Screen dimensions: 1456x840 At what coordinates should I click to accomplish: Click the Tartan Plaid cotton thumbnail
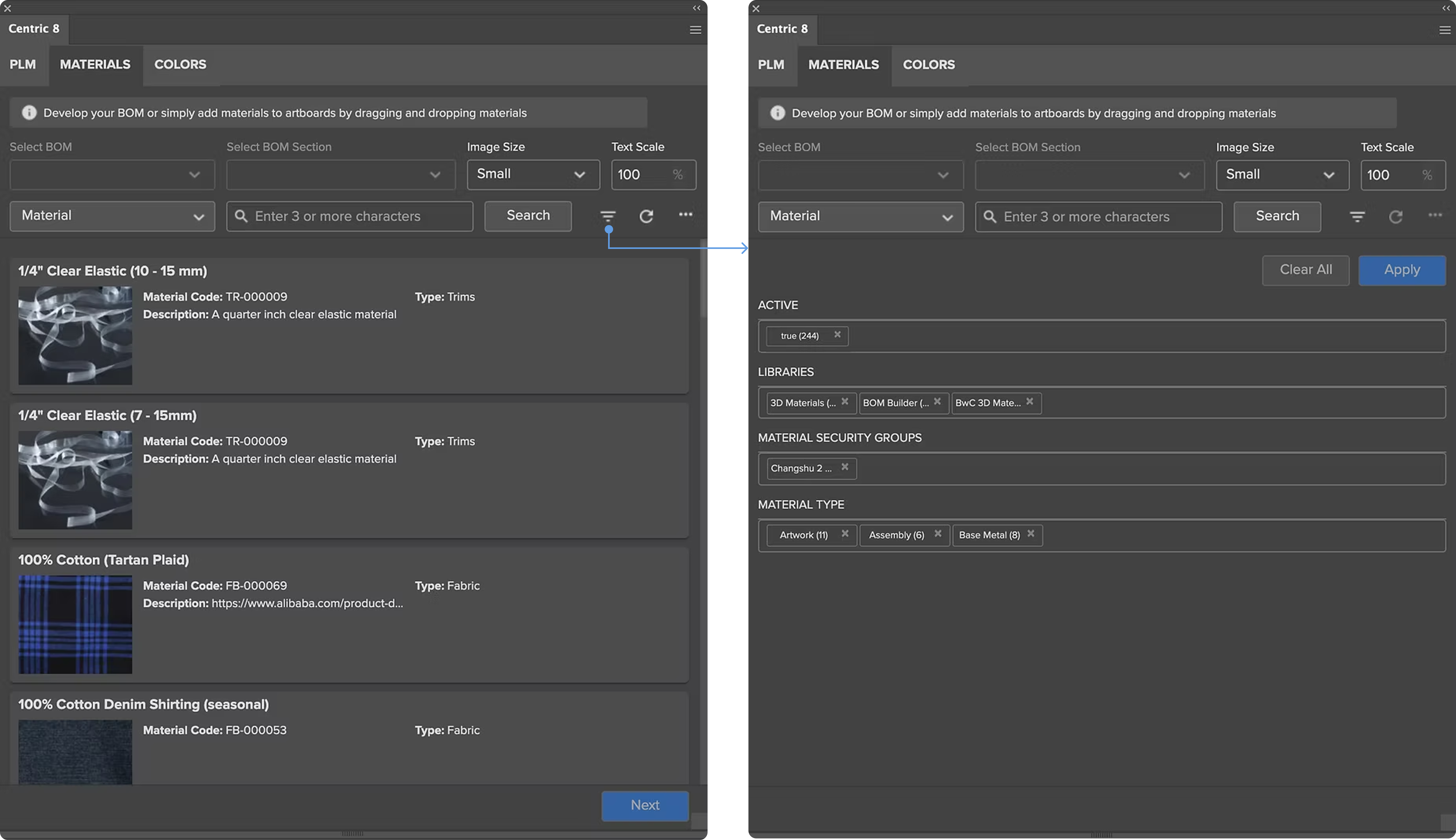75,624
